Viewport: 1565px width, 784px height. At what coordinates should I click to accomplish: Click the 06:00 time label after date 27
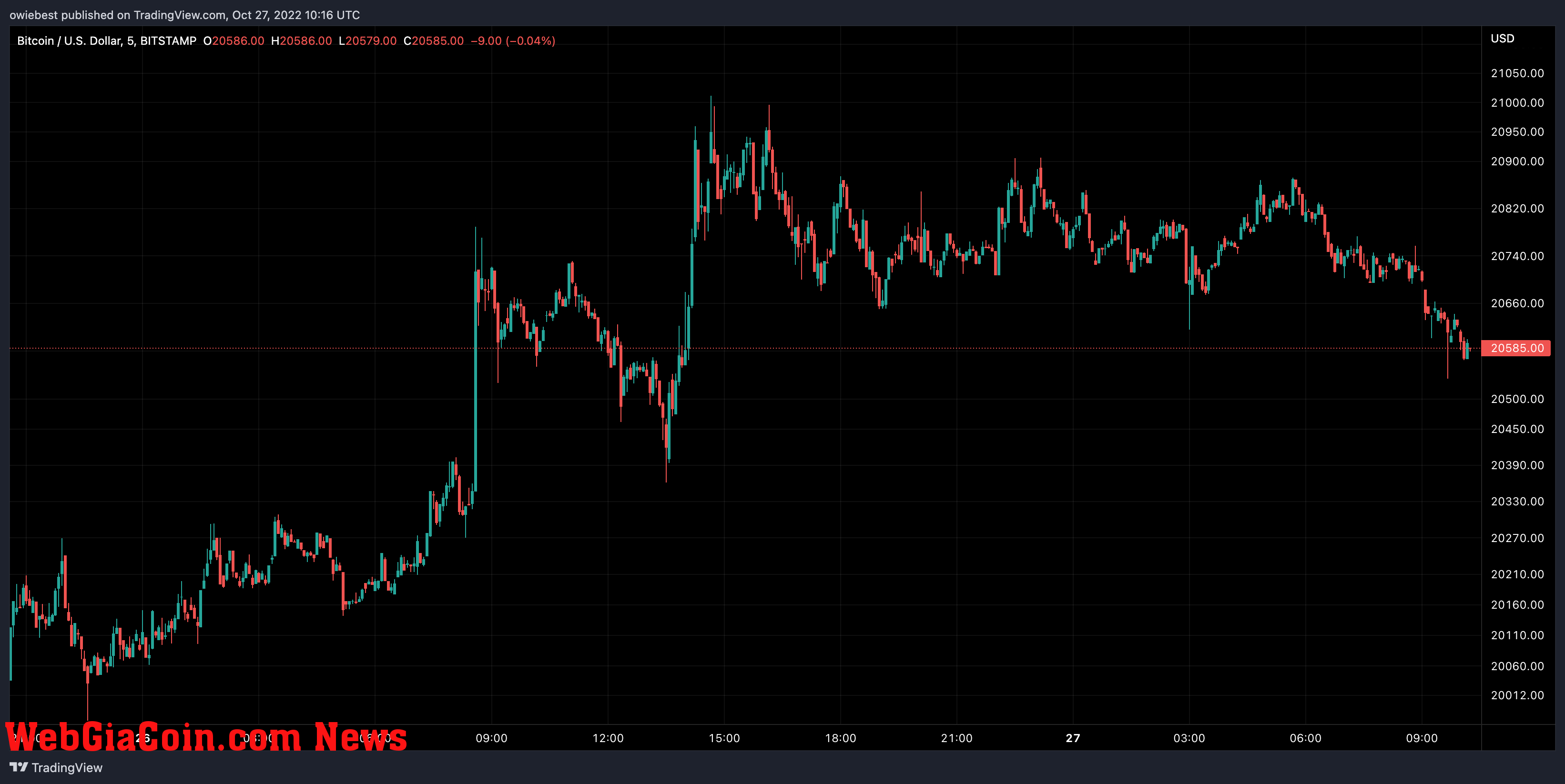[1306, 738]
